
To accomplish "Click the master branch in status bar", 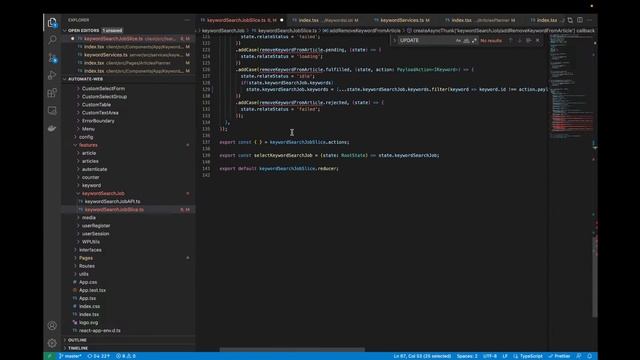I will 70,356.
